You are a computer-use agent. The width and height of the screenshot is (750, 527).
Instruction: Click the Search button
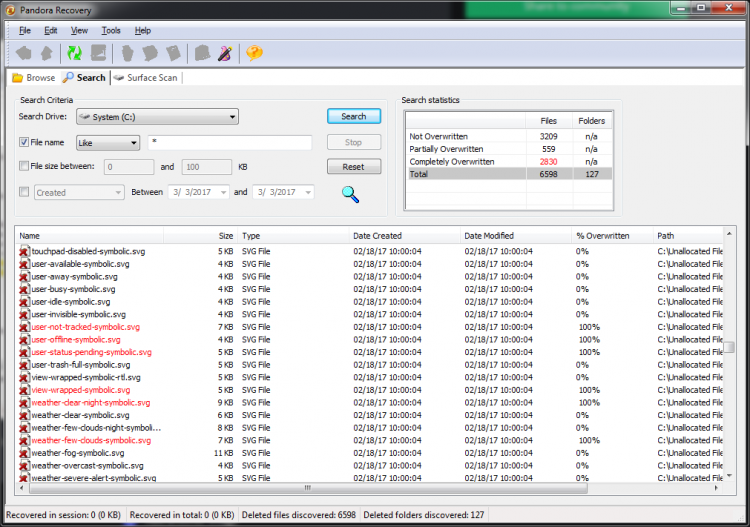coord(354,116)
